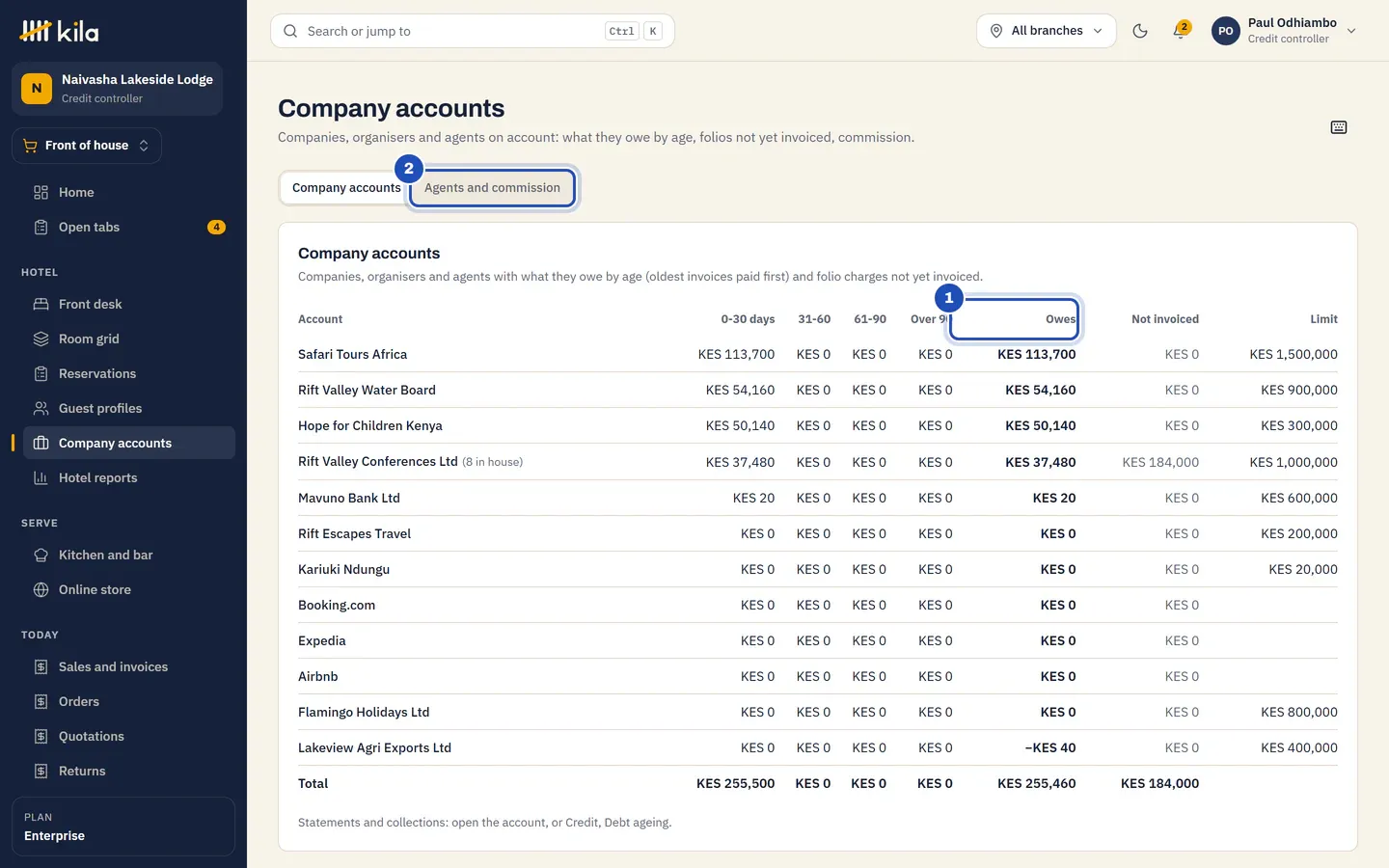Select Naivasha Lakeside Lodge workspace card
Image resolution: width=1389 pixels, height=868 pixels.
(117, 89)
